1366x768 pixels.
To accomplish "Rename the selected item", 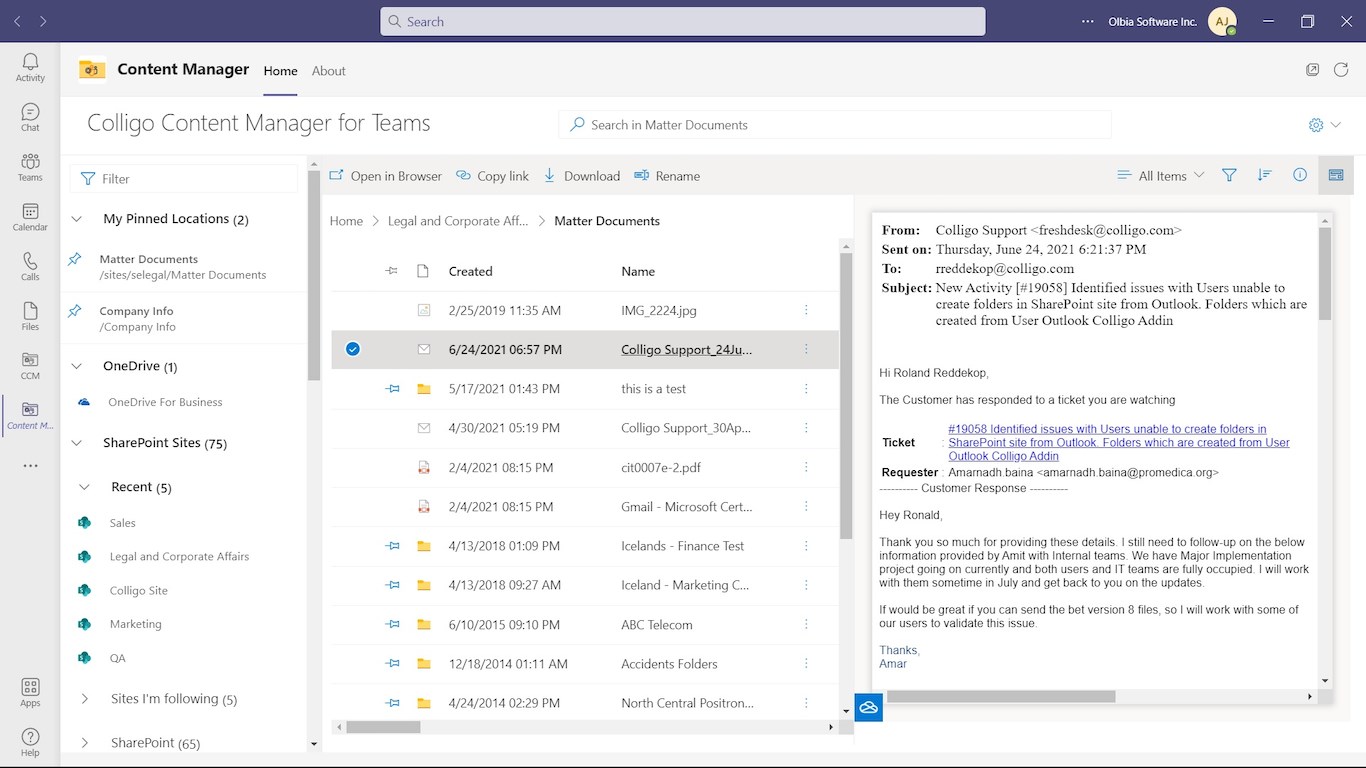I will pyautogui.click(x=667, y=176).
